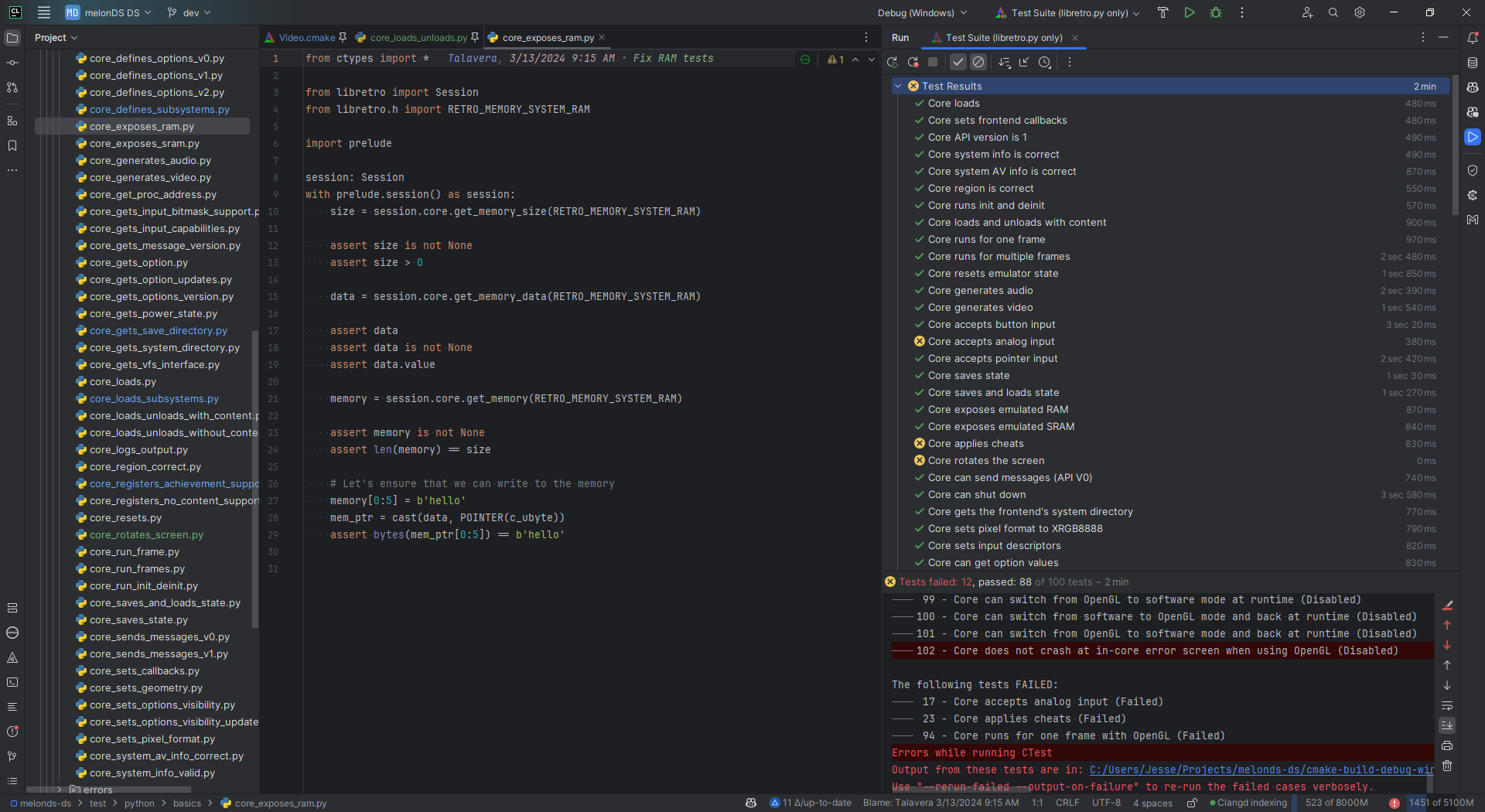Open test history clock icon
The width and height of the screenshot is (1485, 812).
point(1044,63)
